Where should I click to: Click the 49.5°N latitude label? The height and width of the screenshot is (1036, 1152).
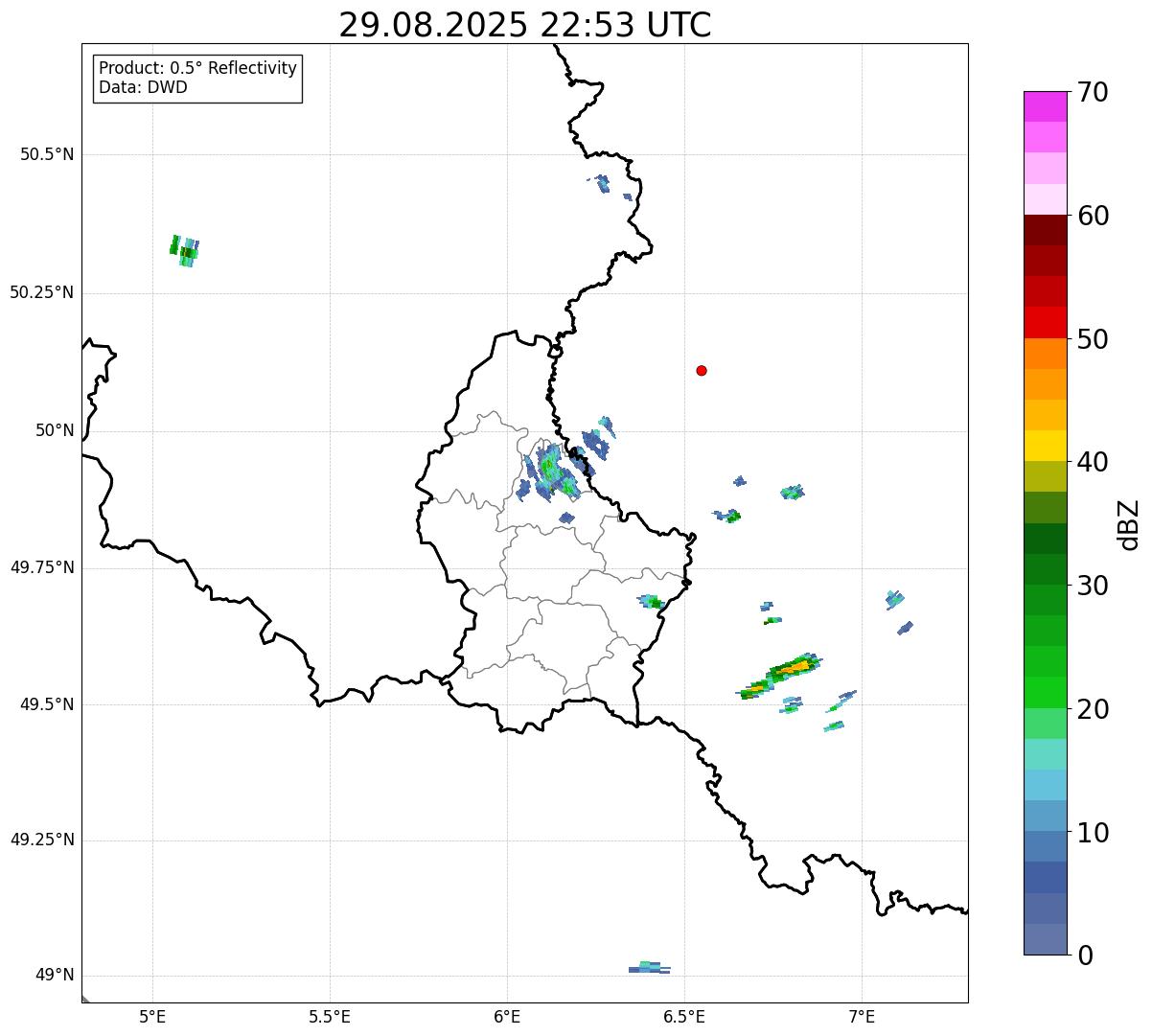pos(47,704)
